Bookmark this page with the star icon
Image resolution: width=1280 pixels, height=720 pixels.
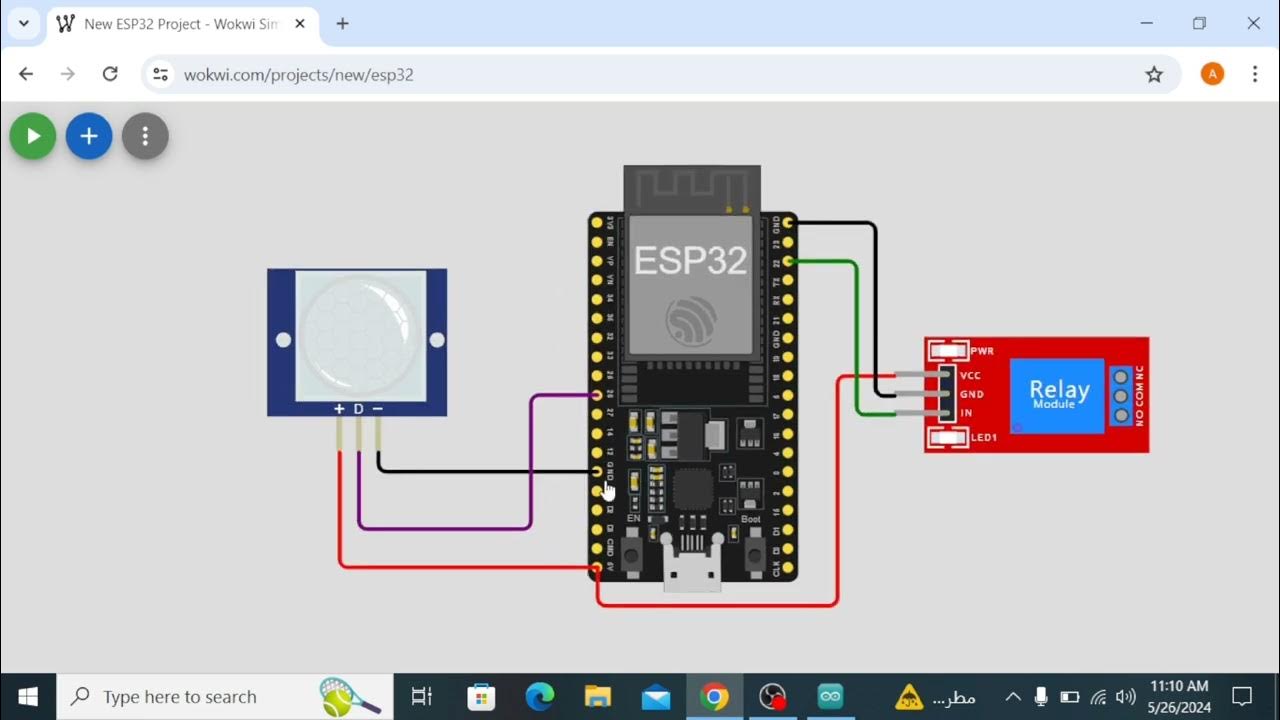(x=1154, y=74)
